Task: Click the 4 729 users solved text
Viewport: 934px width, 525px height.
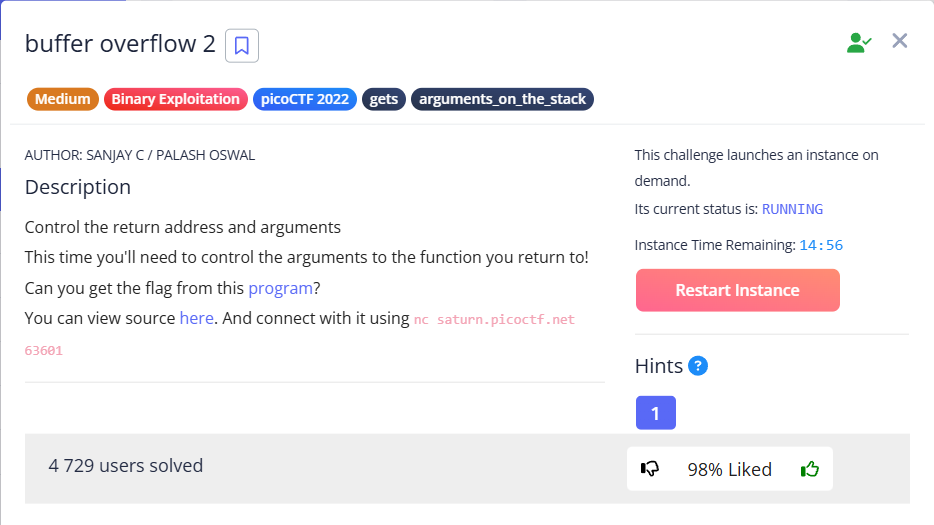Action: [126, 465]
